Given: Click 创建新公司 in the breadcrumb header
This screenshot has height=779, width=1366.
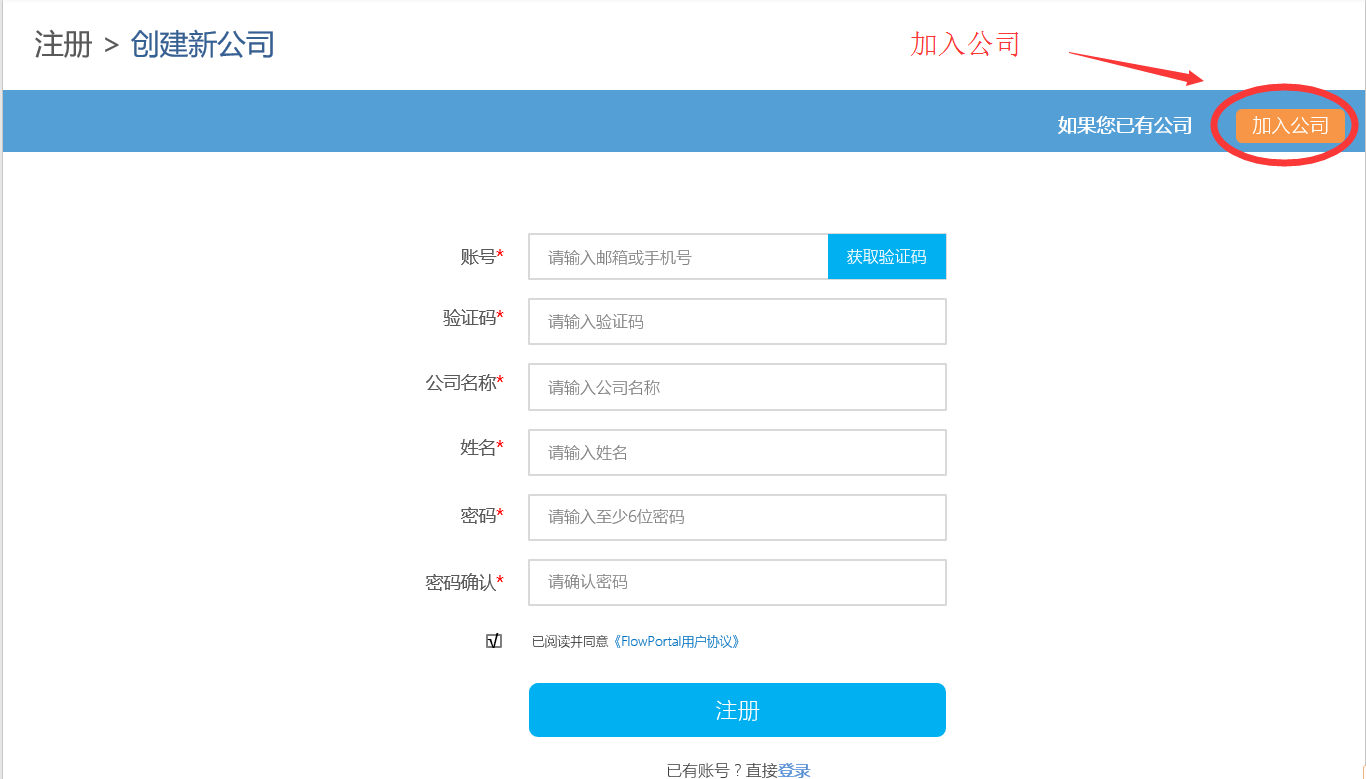Looking at the screenshot, I should (202, 45).
